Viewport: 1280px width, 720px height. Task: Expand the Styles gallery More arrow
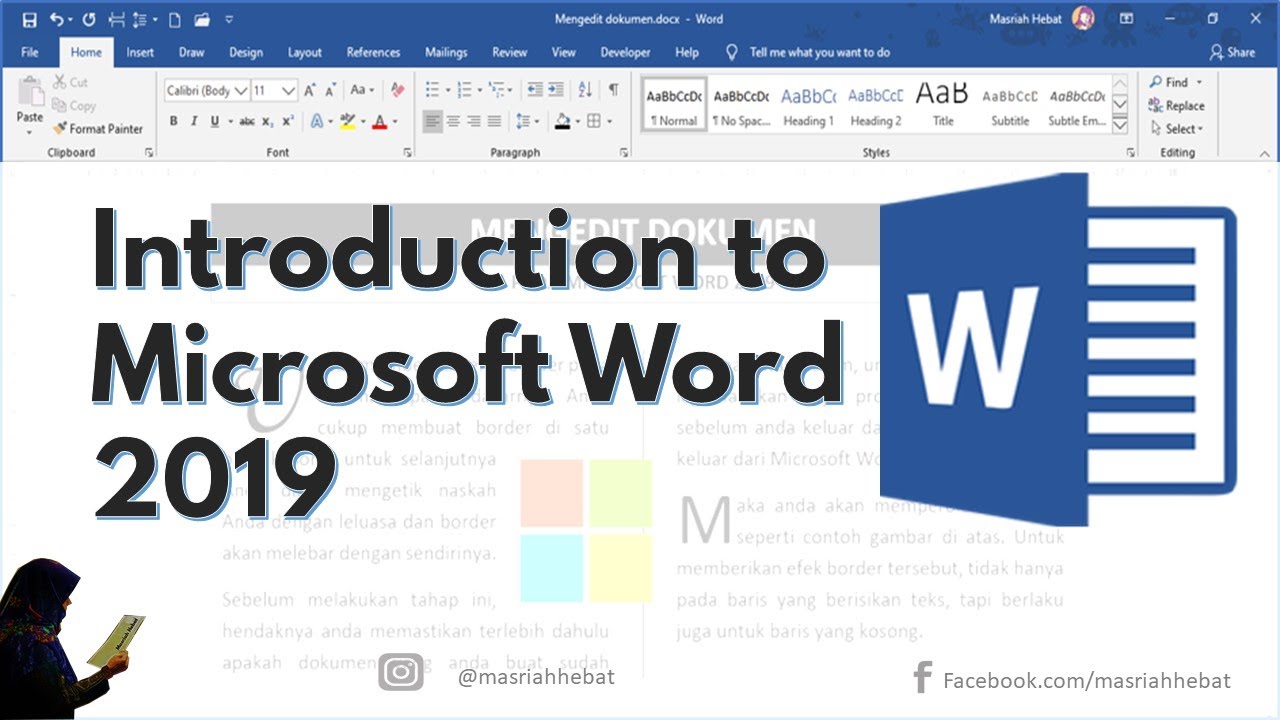coord(1121,126)
